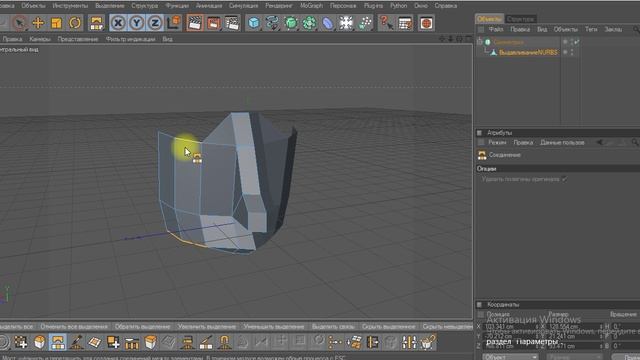Click the X size field in Coordinates
Screen dimensions: 640x360
click(573, 327)
